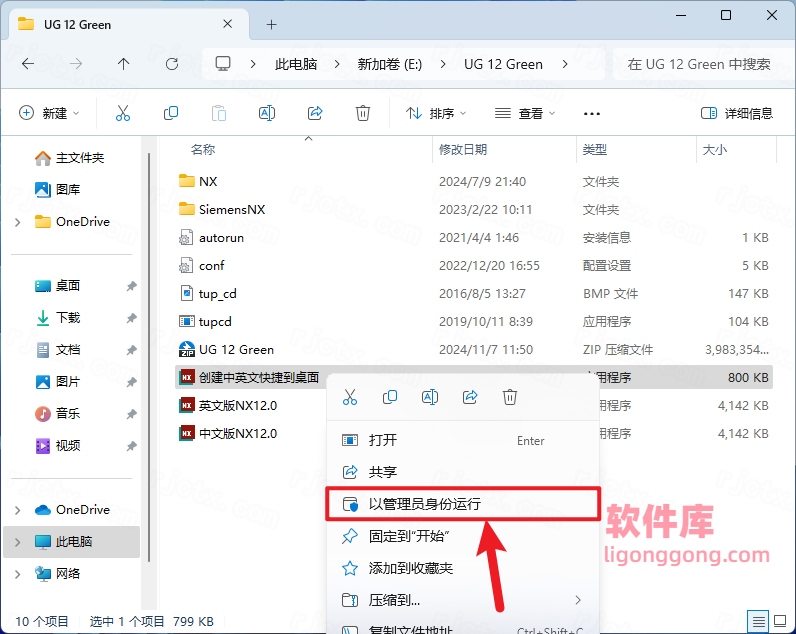Select 共享 in the context menu
This screenshot has width=796, height=634.
coord(462,472)
